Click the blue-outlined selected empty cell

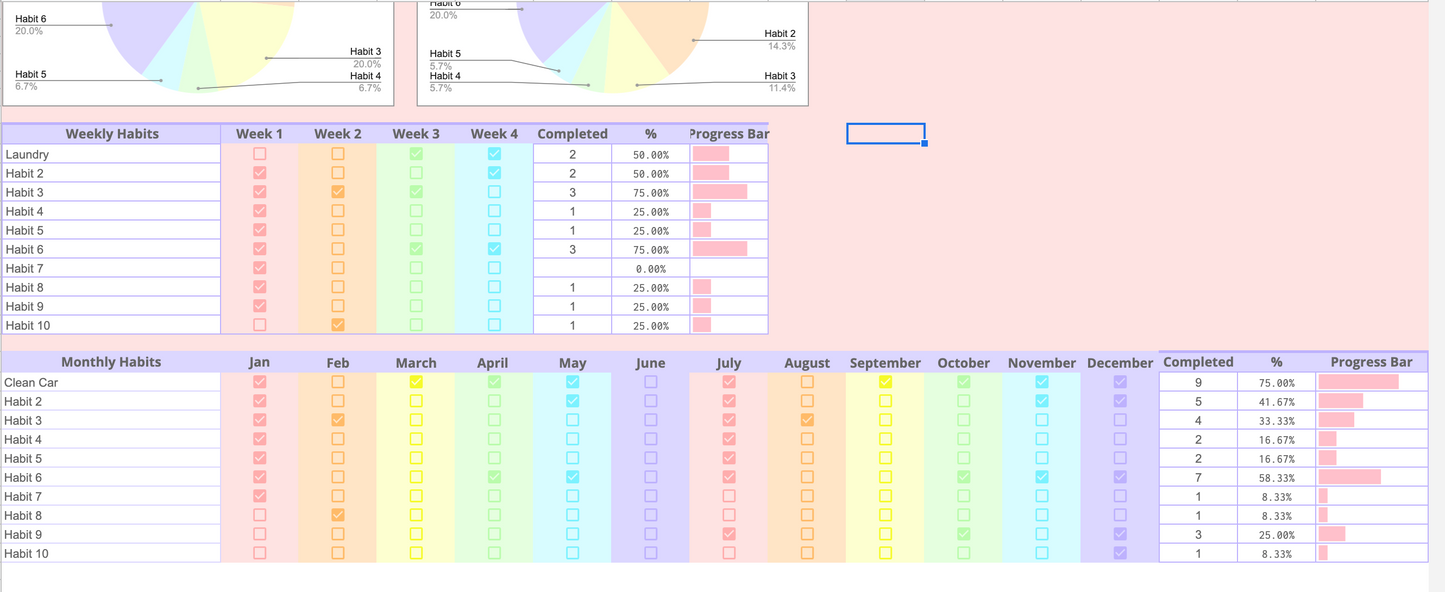click(885, 134)
